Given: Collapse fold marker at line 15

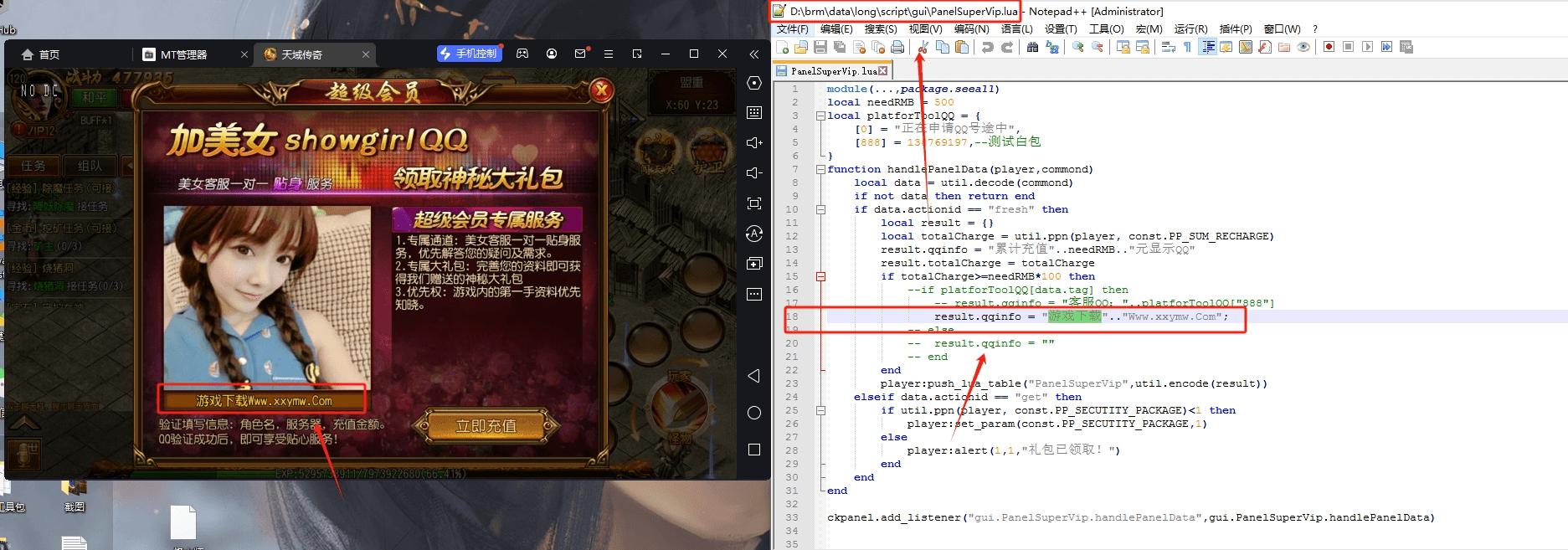Looking at the screenshot, I should pyautogui.click(x=820, y=276).
